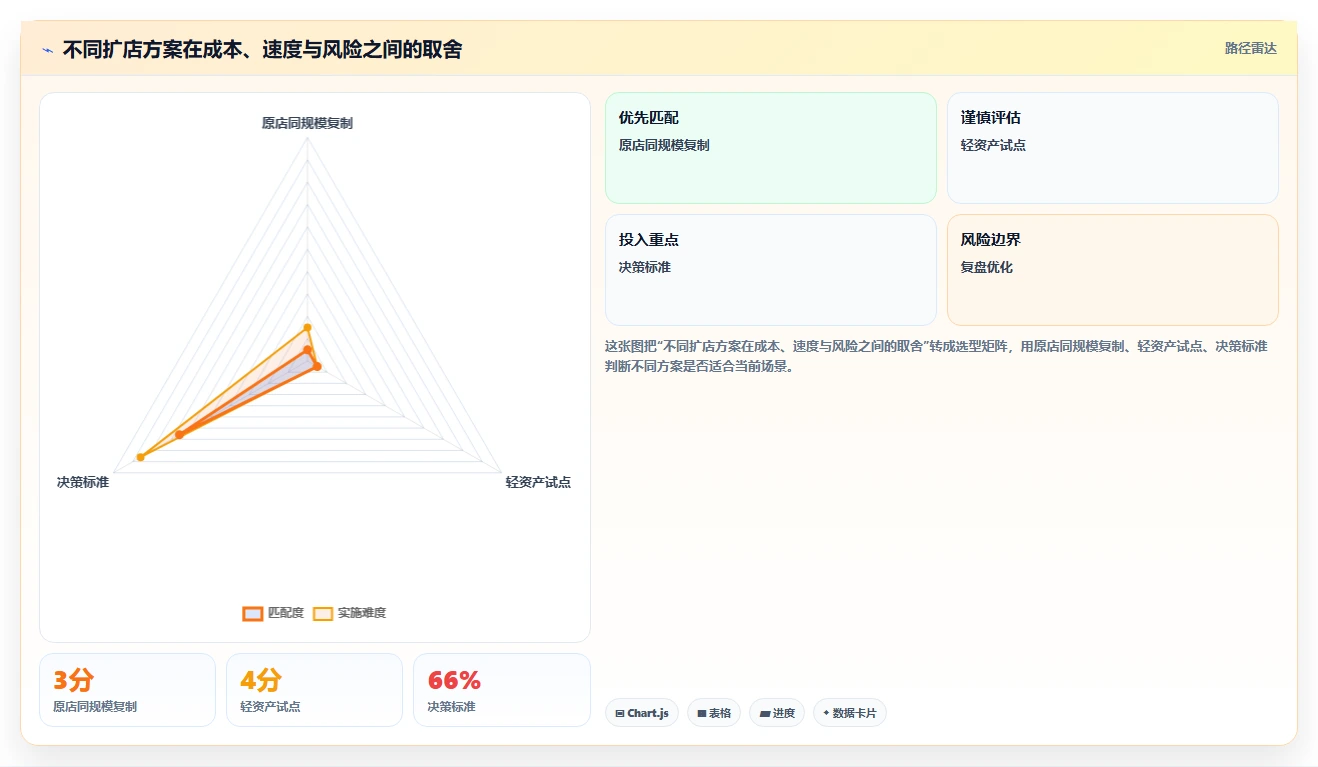
Task: Click the Chart.js tag
Action: (x=641, y=713)
